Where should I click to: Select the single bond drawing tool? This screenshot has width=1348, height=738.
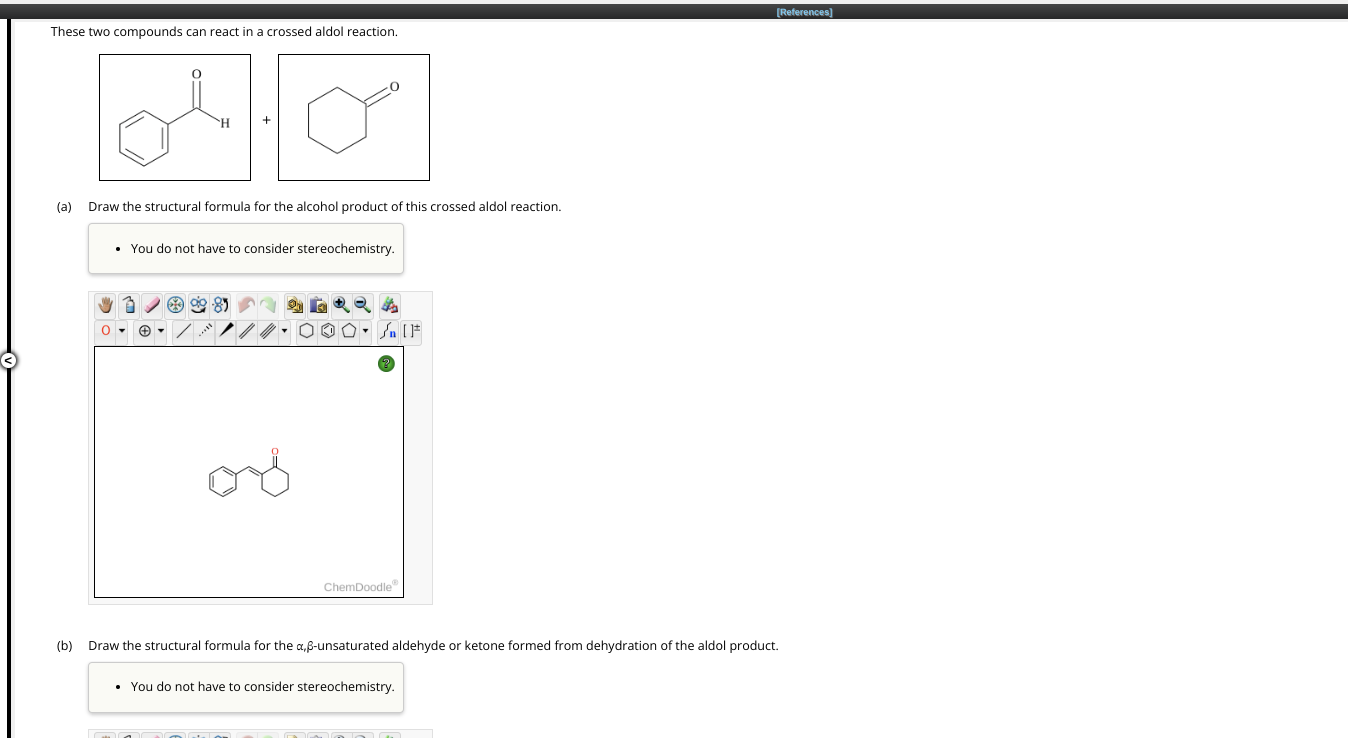pos(183,330)
